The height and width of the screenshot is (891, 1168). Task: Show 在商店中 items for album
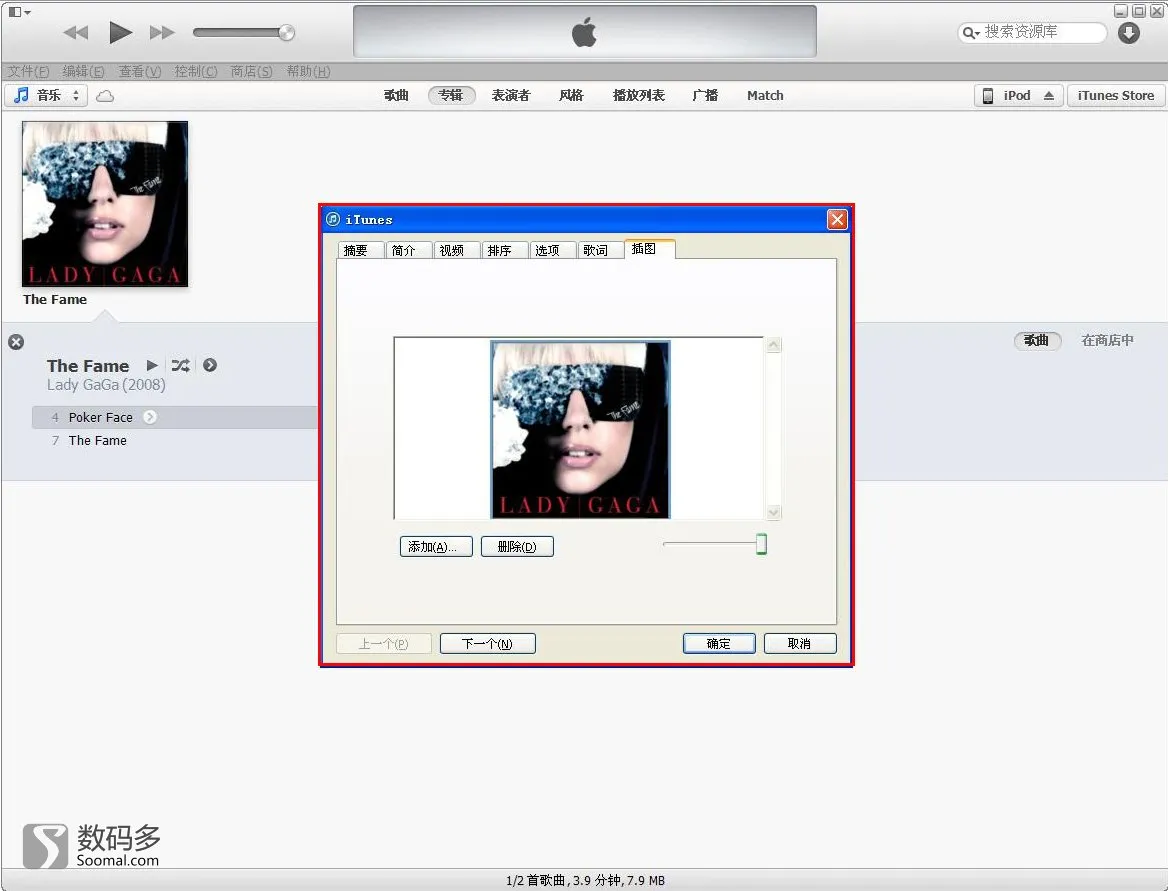tap(1107, 340)
